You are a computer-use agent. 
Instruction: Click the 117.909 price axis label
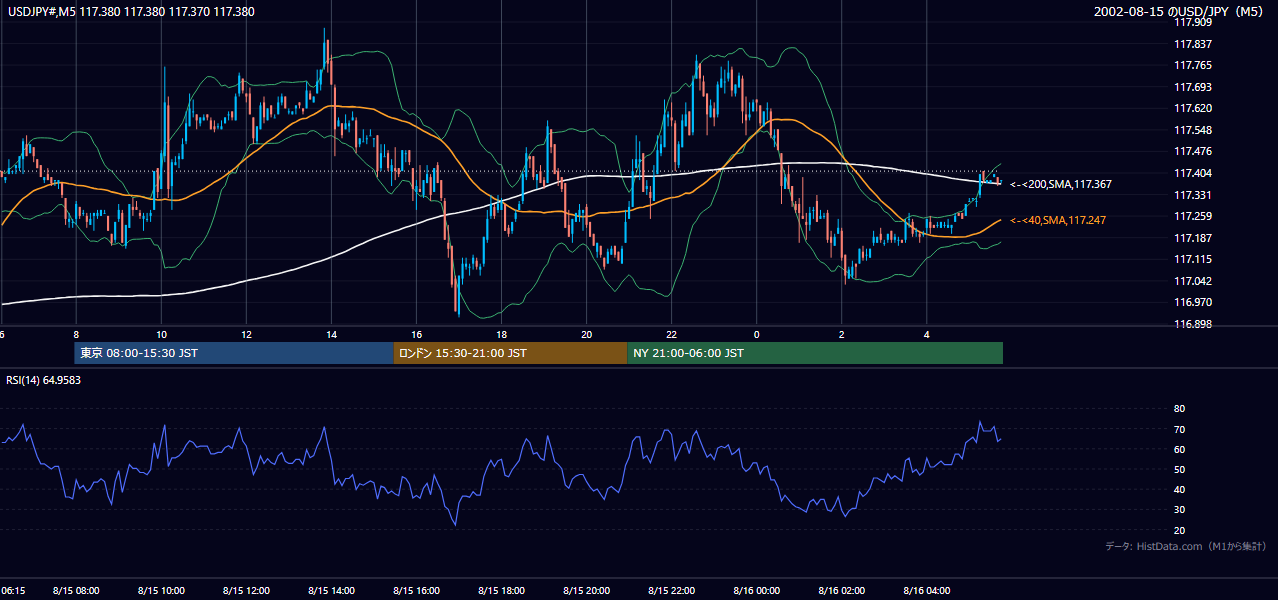pyautogui.click(x=1193, y=22)
